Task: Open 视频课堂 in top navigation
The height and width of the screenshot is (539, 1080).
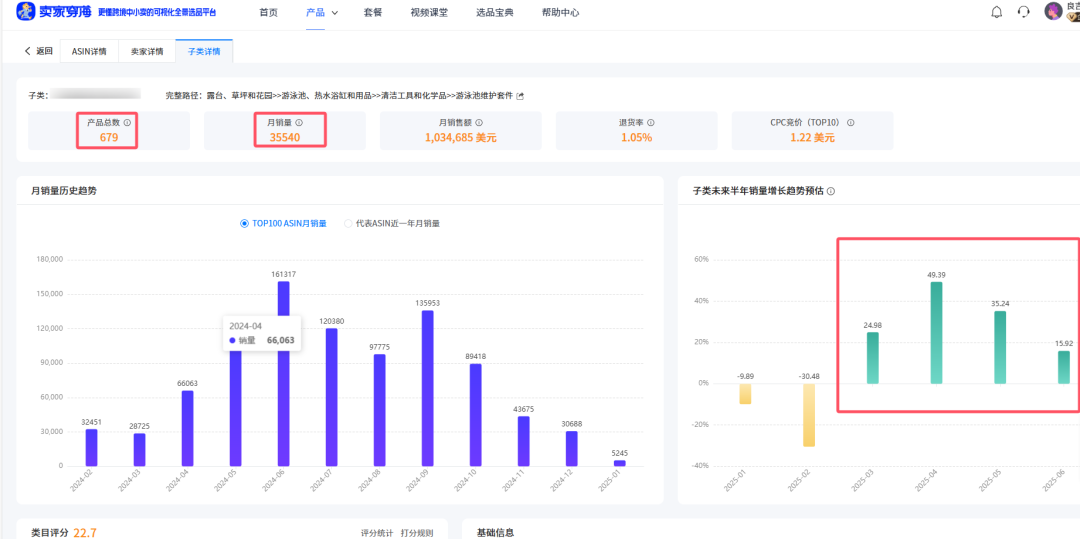Action: 429,12
